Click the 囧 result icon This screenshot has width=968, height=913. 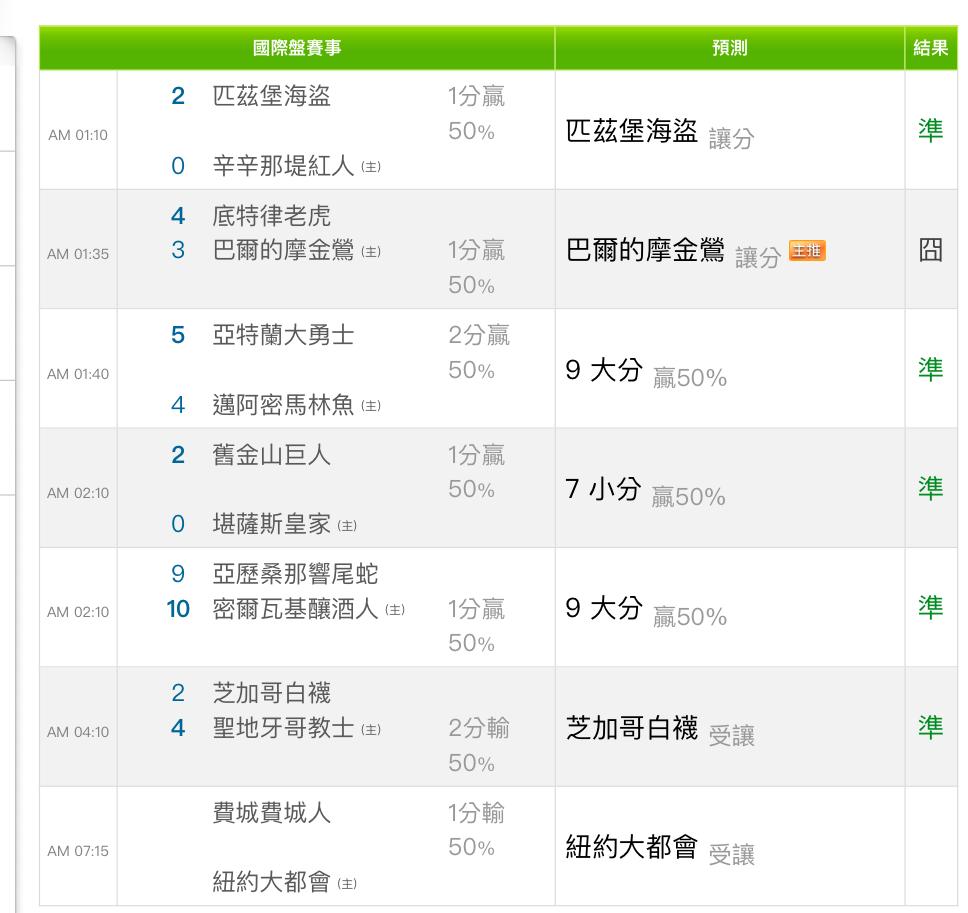[930, 250]
